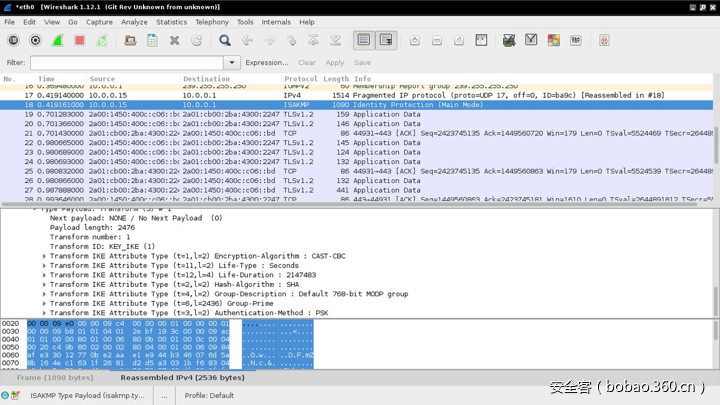720x405 pixels.
Task: Open the display filter history dropdown
Action: click(x=232, y=62)
